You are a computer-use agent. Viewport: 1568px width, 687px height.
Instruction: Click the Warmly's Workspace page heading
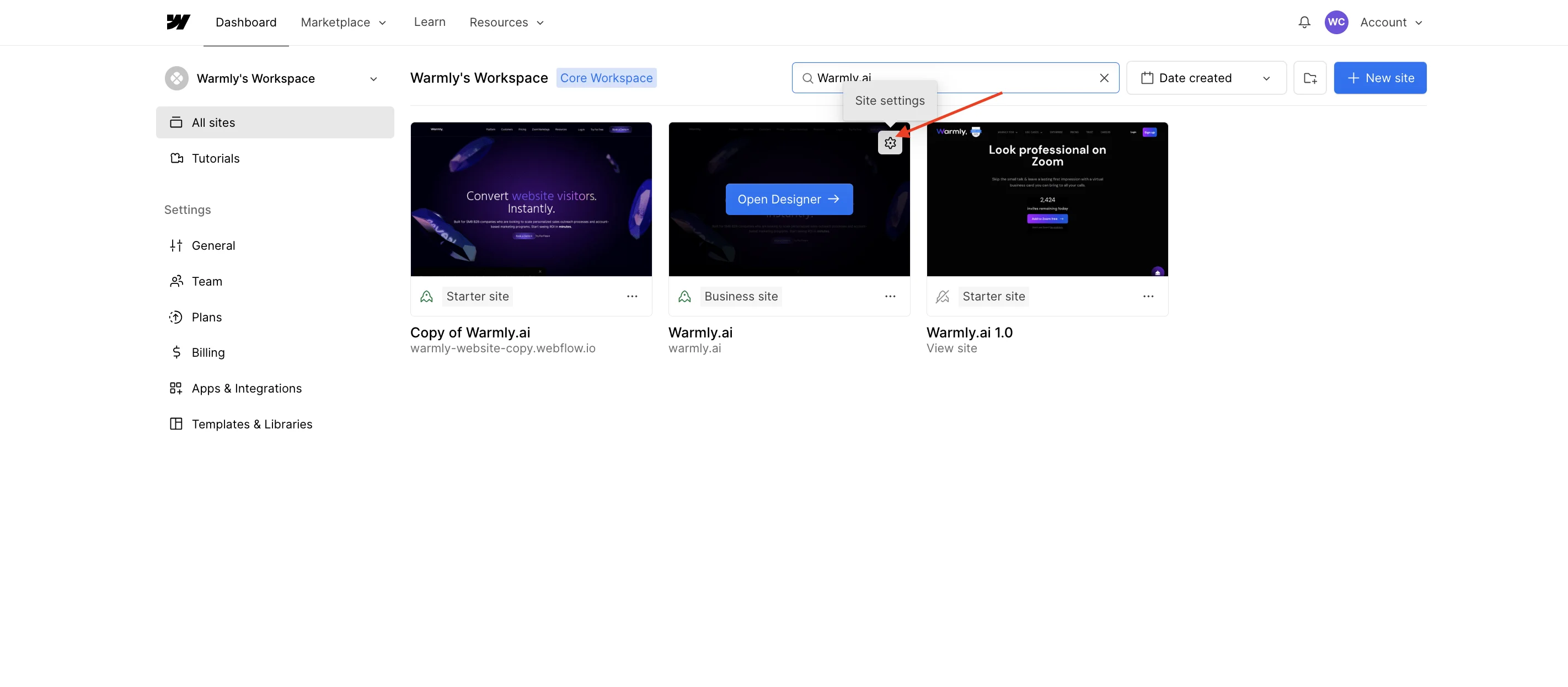(479, 78)
